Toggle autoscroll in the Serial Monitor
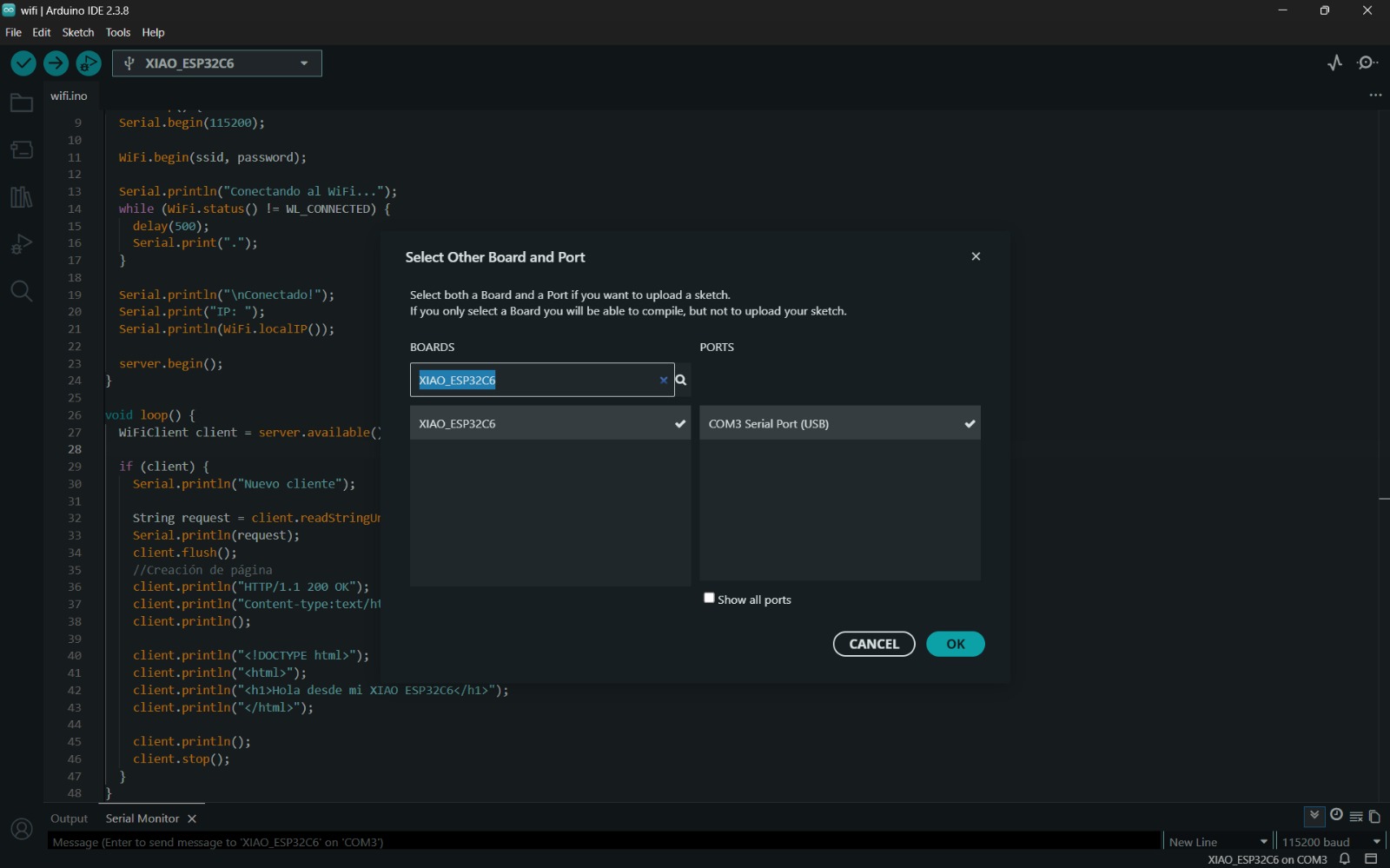 pyautogui.click(x=1314, y=815)
